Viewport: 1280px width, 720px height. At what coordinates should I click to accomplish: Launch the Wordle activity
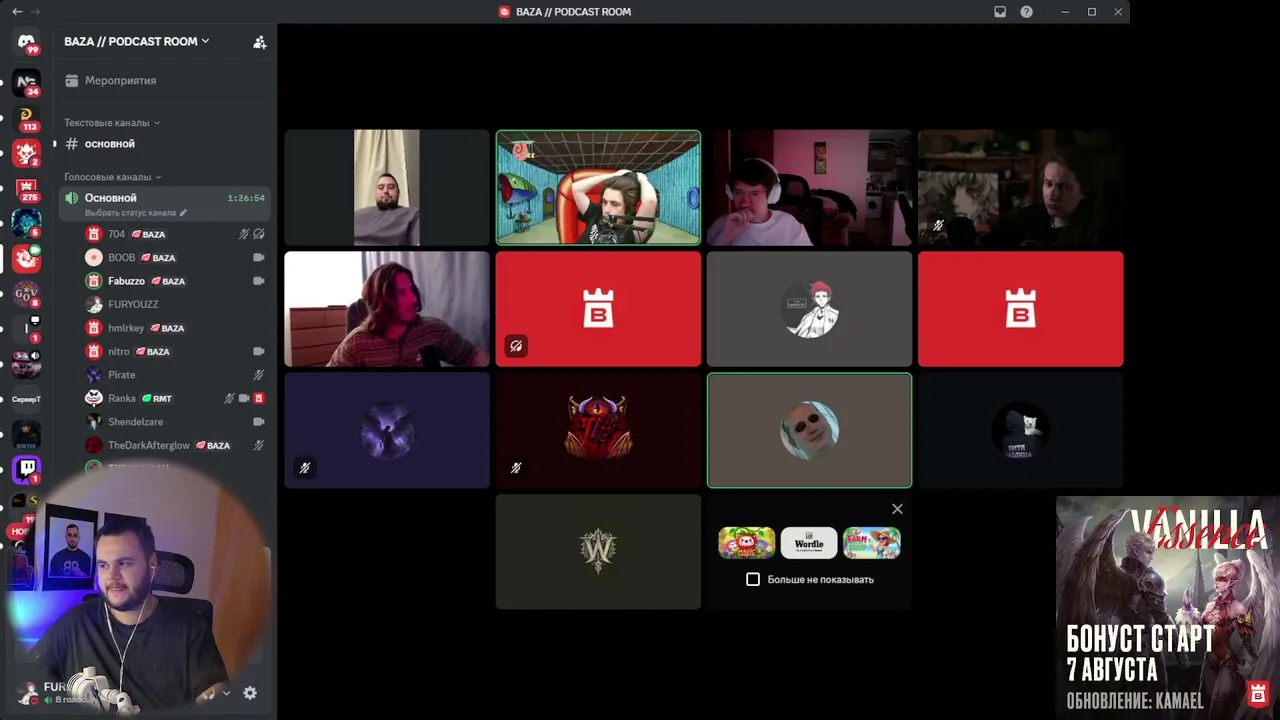[809, 543]
